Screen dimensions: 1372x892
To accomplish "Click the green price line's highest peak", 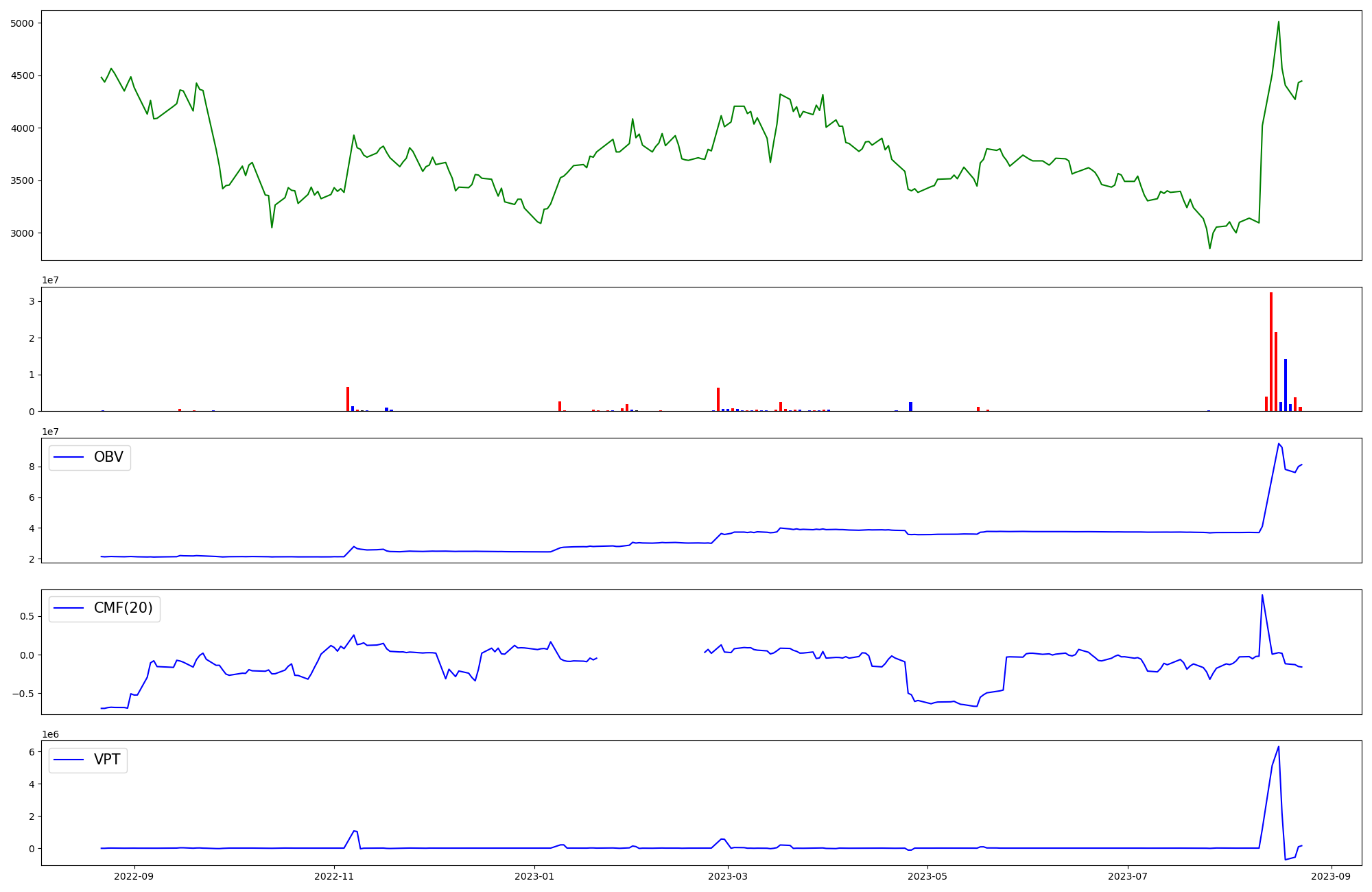I will tap(1279, 22).
